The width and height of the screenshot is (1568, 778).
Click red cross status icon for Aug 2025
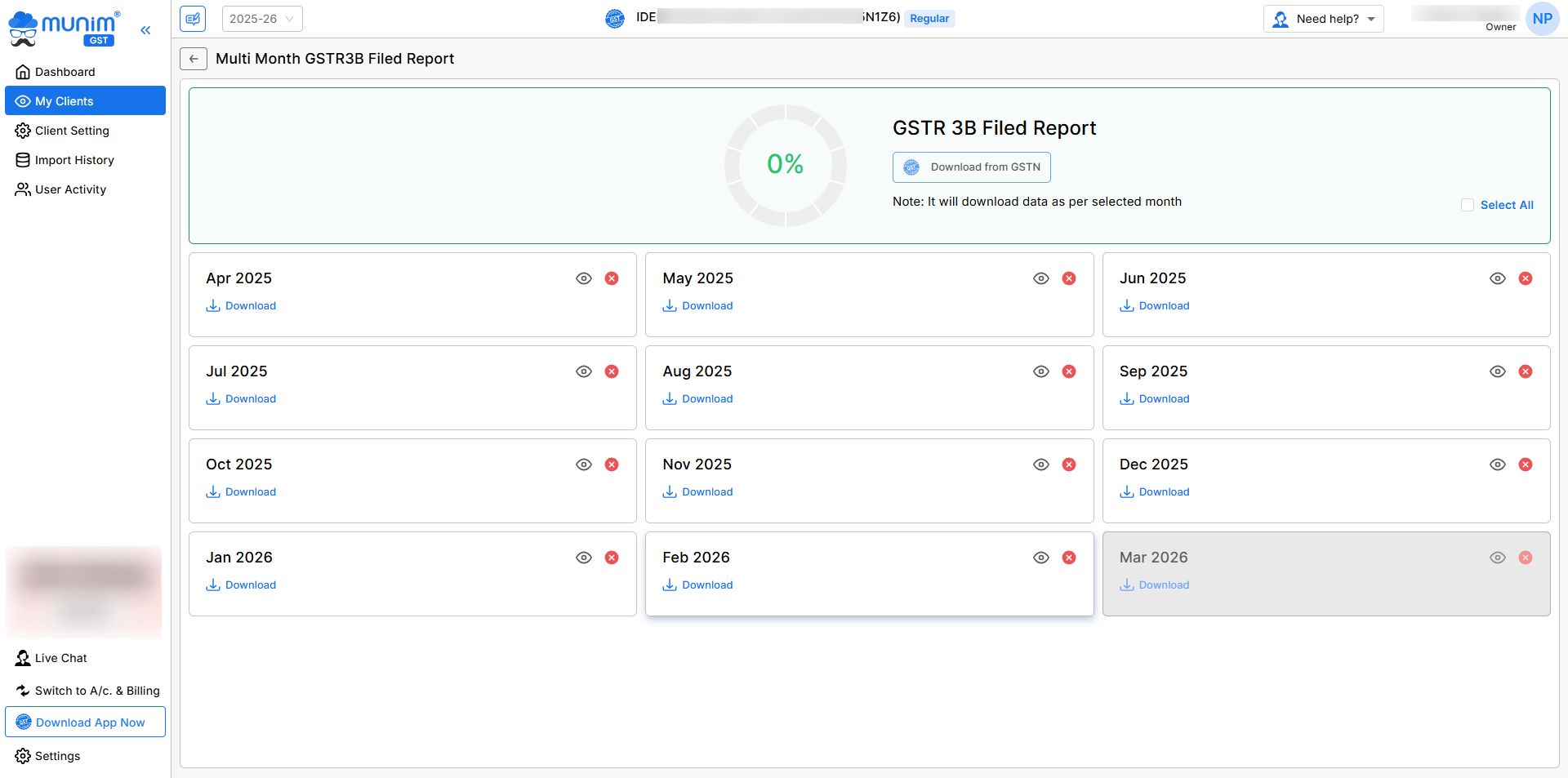point(1068,371)
